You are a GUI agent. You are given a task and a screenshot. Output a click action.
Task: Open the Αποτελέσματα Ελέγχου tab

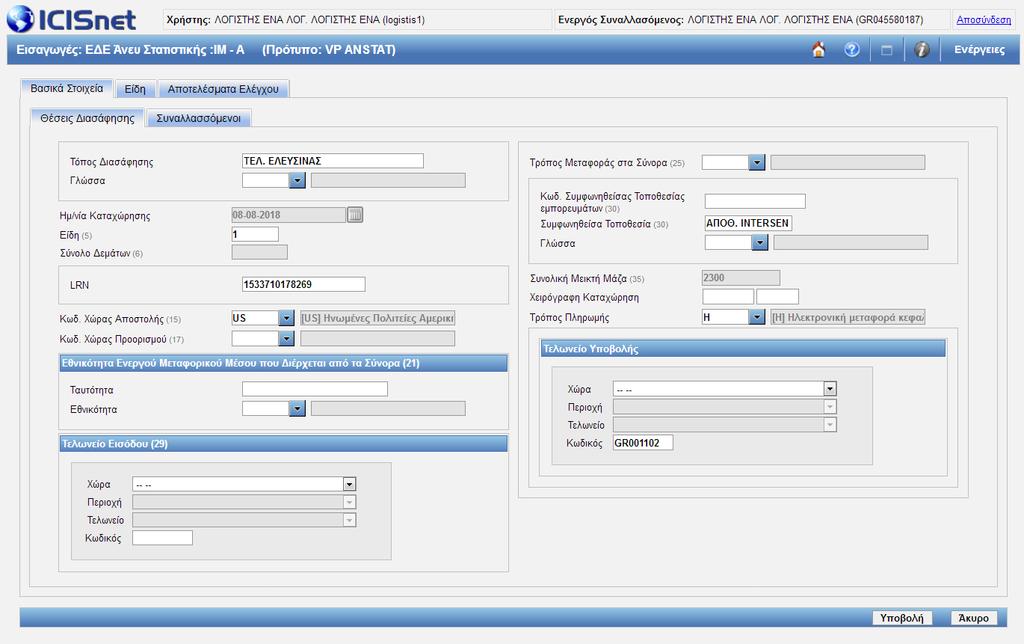[x=223, y=89]
